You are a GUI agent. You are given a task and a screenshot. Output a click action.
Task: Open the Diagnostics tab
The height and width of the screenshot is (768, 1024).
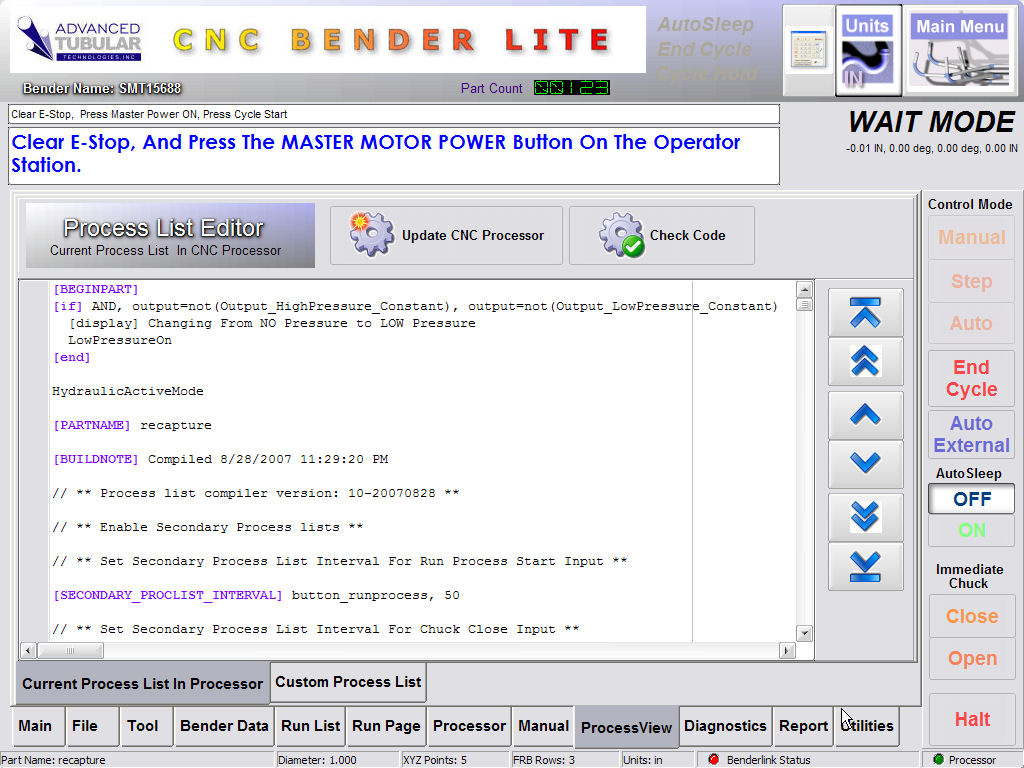725,726
